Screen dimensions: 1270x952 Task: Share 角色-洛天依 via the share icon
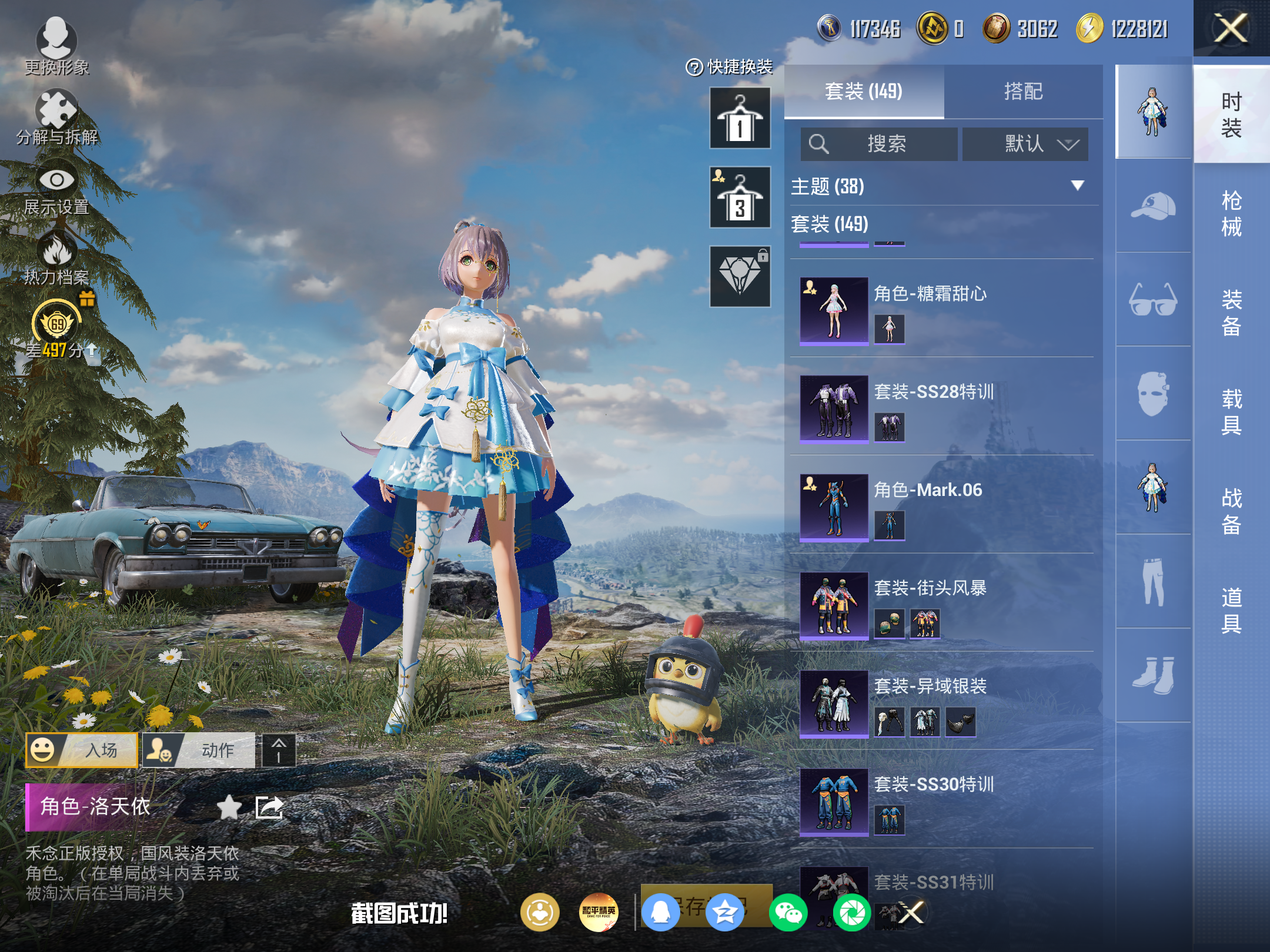pos(269,807)
